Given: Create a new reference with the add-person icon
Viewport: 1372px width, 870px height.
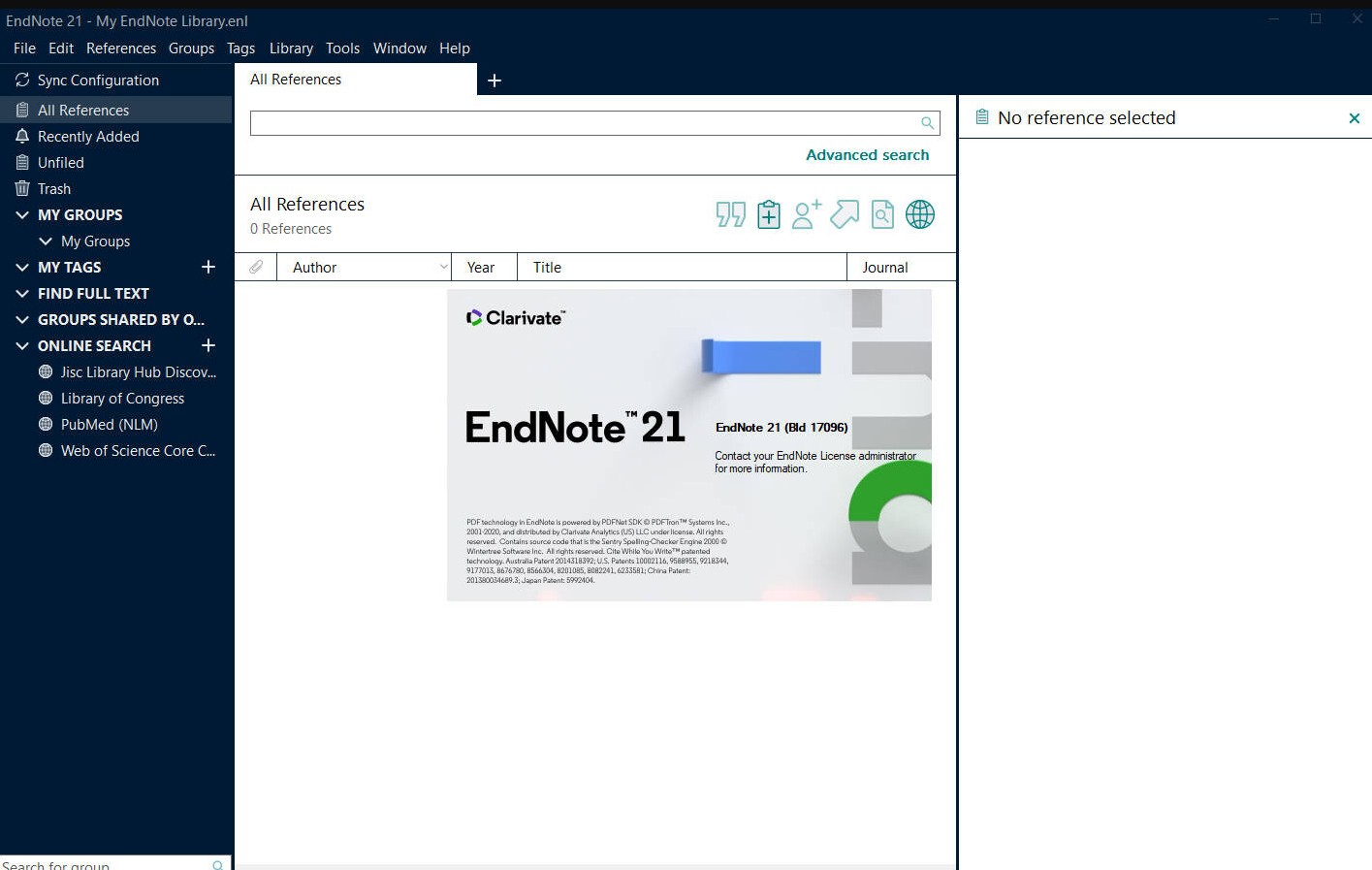Looking at the screenshot, I should (x=806, y=214).
